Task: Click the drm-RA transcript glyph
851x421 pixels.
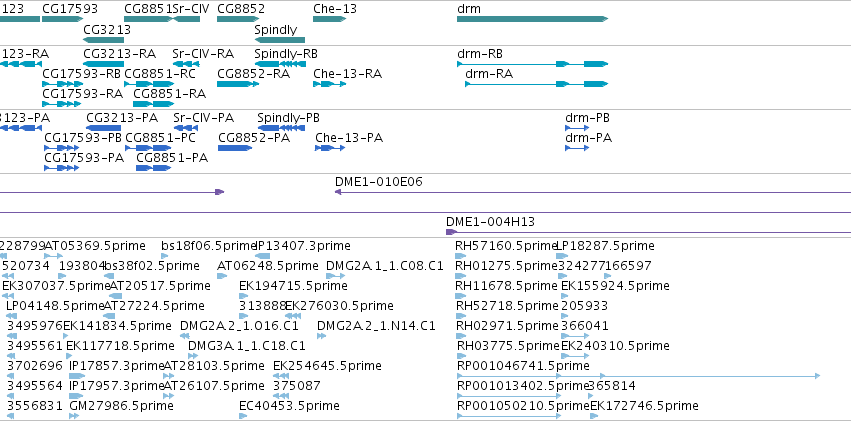Action: [537, 84]
